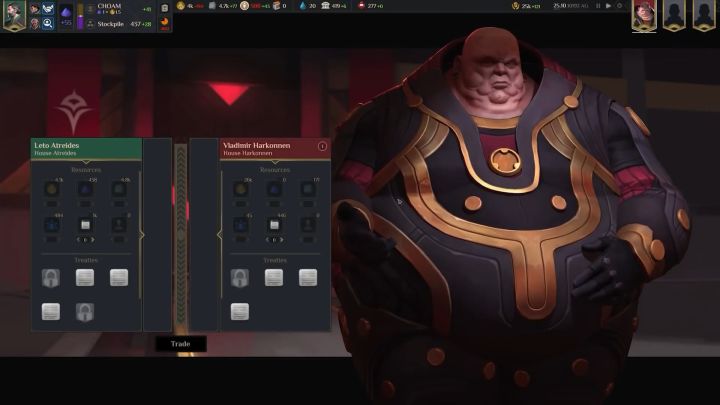Expand Atreides offer panel arrow
This screenshot has width=720, height=405.
(142, 235)
